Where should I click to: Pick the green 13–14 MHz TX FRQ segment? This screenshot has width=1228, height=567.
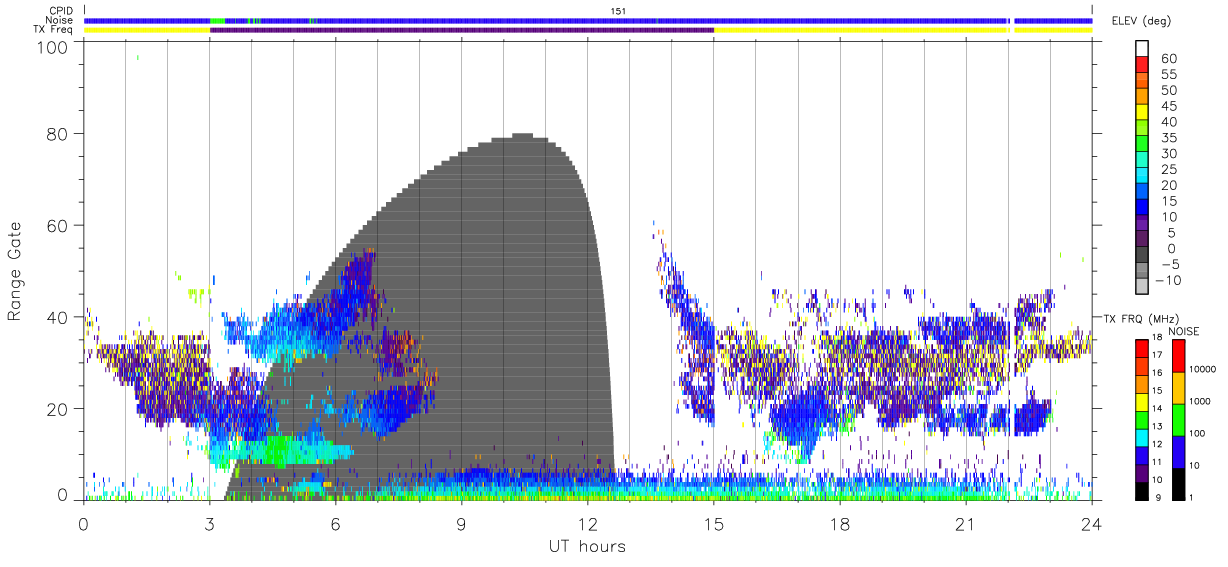click(1141, 419)
